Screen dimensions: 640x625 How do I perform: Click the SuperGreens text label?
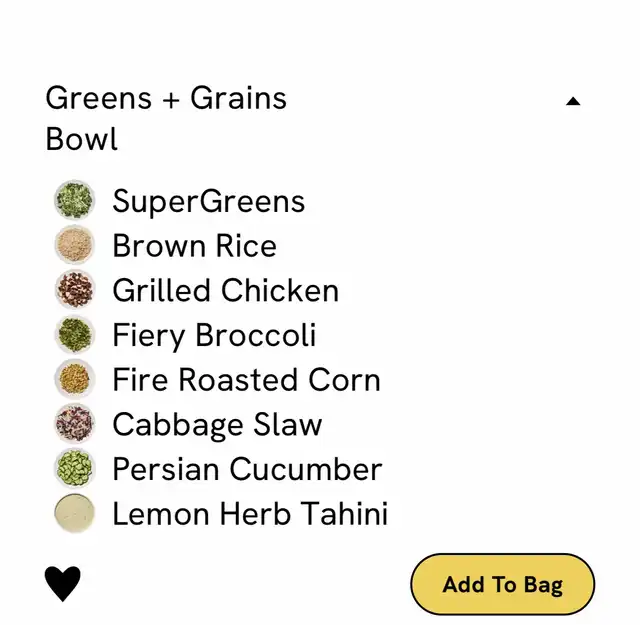pyautogui.click(x=209, y=201)
